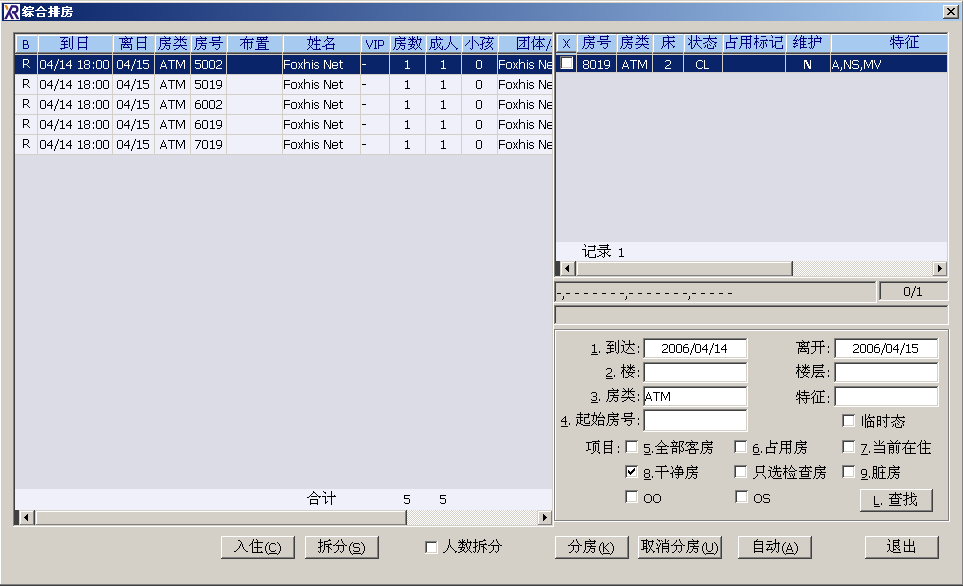Click the 状态 column header in room list
The height and width of the screenshot is (586, 963).
pyautogui.click(x=702, y=43)
